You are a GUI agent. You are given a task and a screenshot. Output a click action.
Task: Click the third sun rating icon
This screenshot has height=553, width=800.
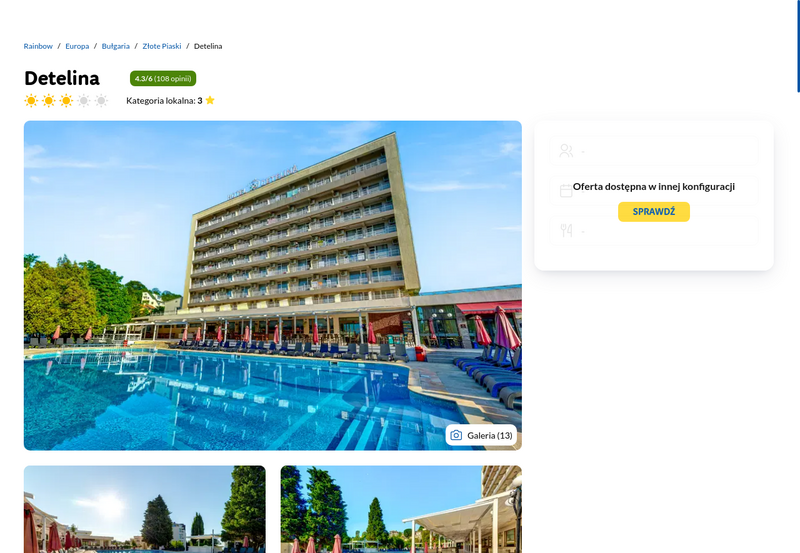click(66, 100)
